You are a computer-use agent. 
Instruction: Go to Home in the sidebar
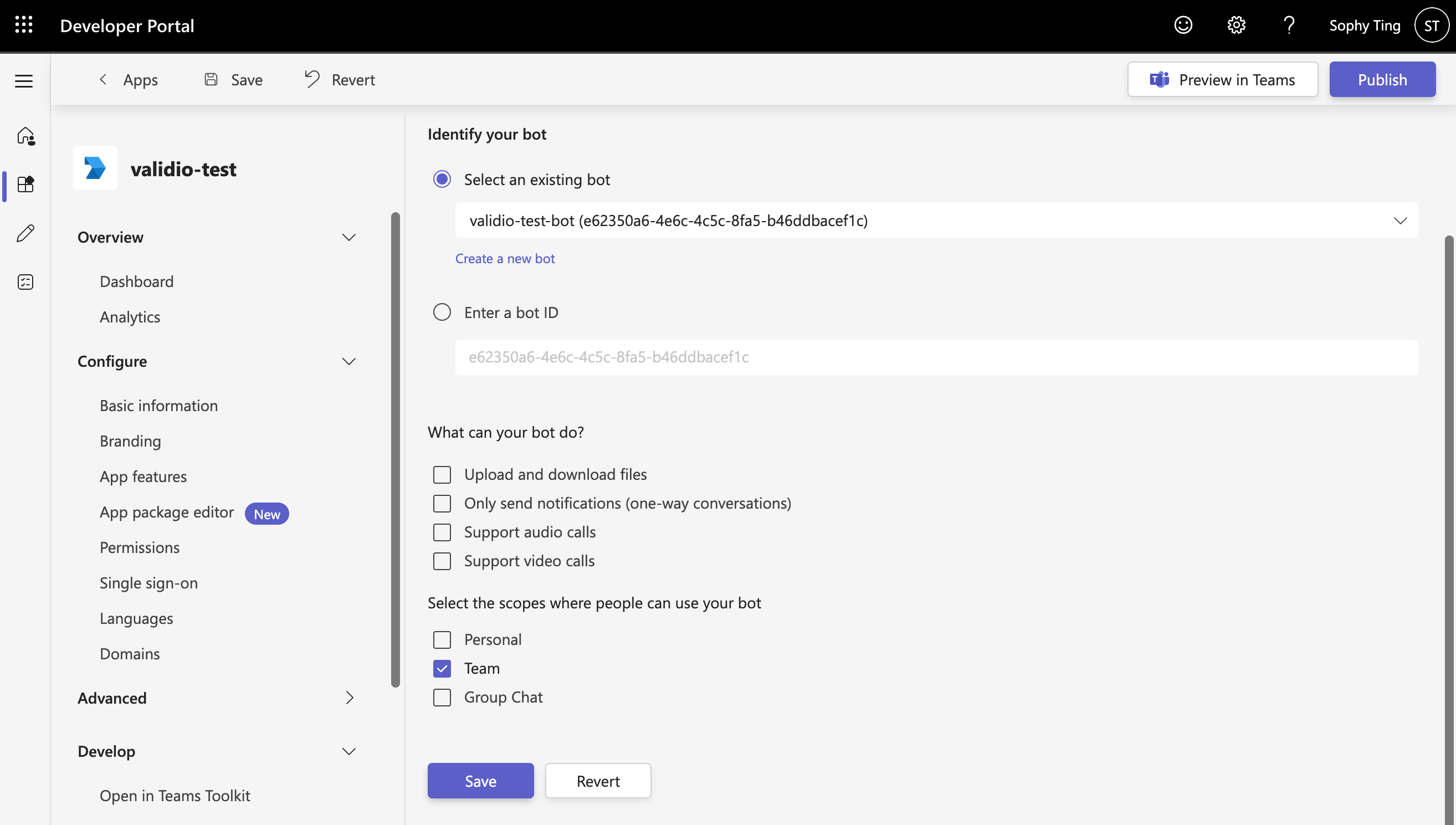coord(25,136)
